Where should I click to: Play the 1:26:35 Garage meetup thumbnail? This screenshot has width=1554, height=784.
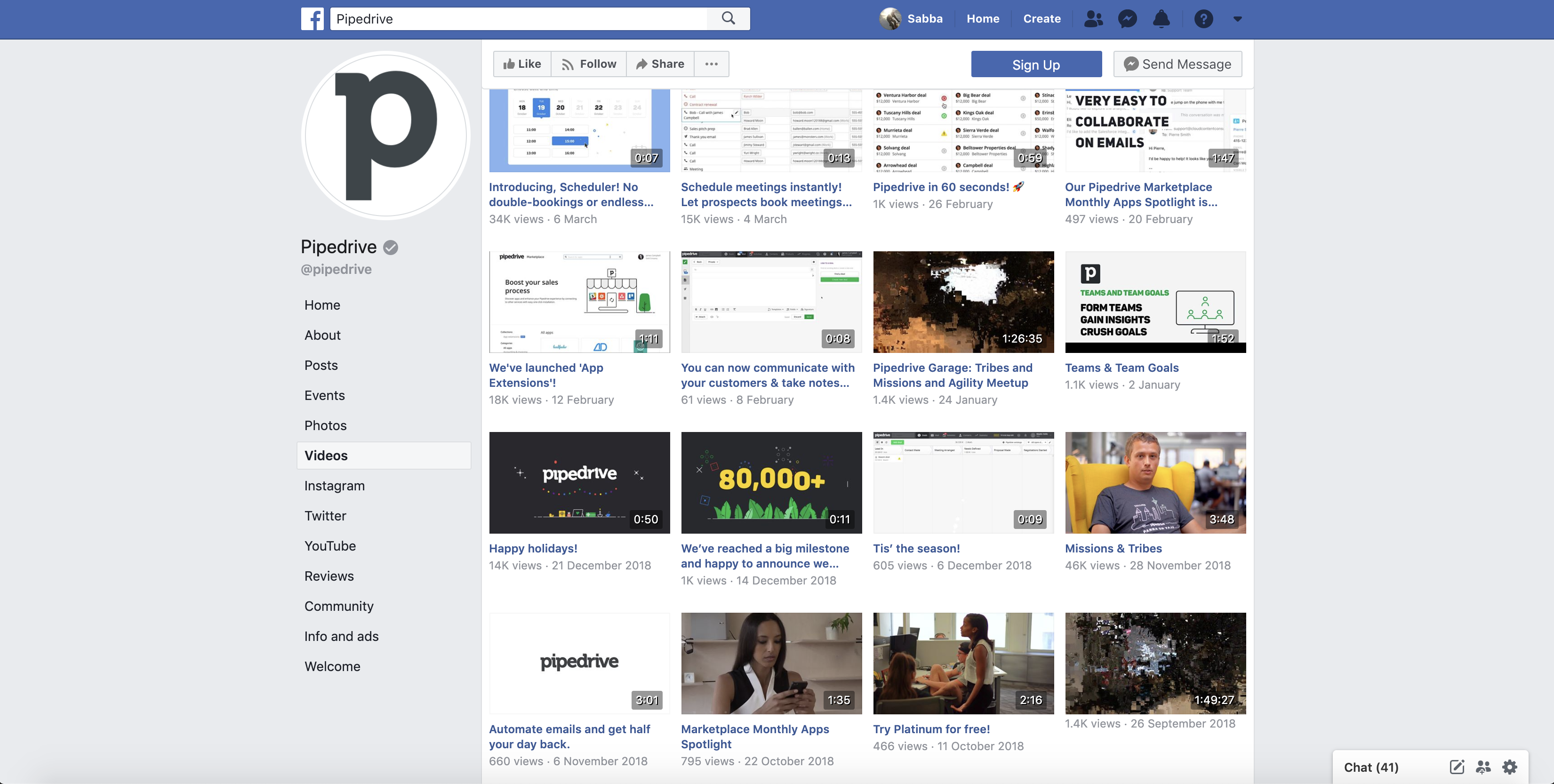coord(963,302)
